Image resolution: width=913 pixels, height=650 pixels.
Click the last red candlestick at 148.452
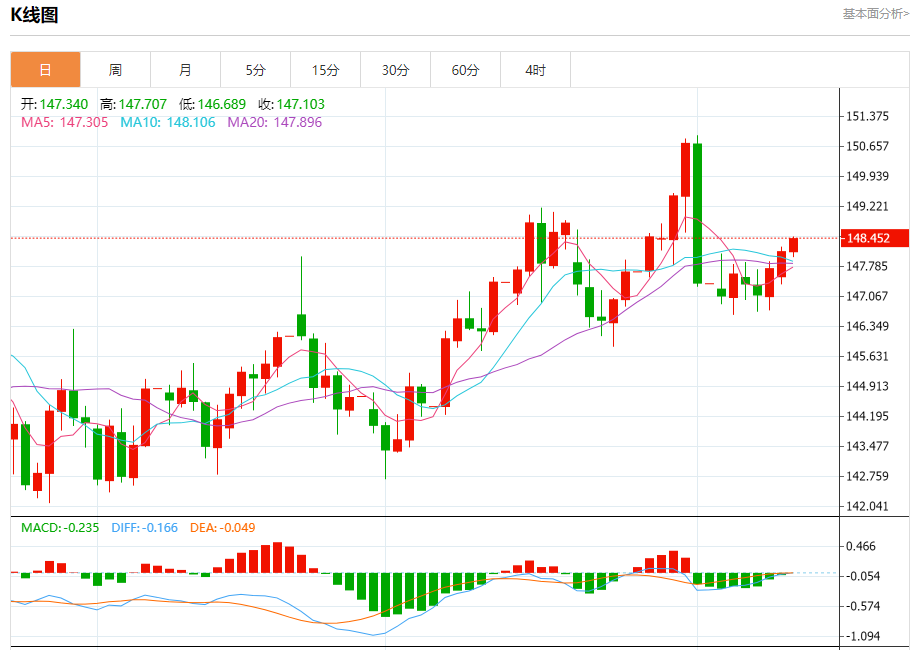pos(793,245)
